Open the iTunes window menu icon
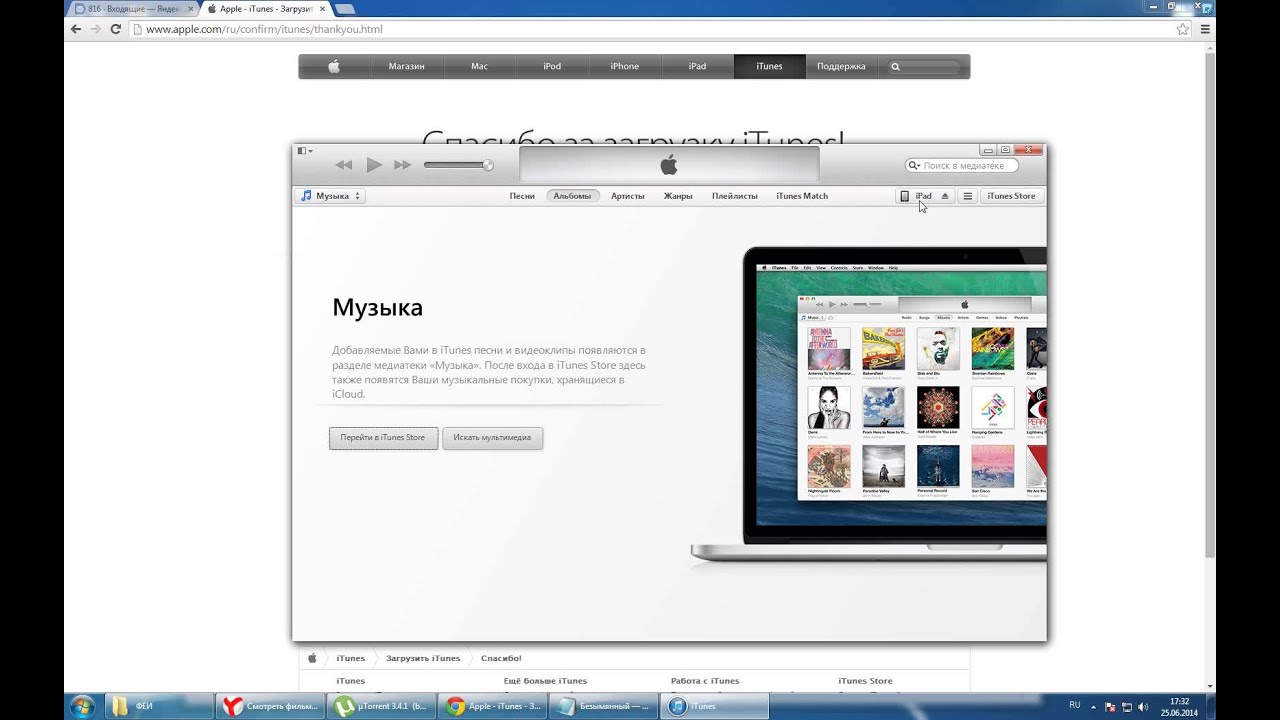 pyautogui.click(x=304, y=151)
